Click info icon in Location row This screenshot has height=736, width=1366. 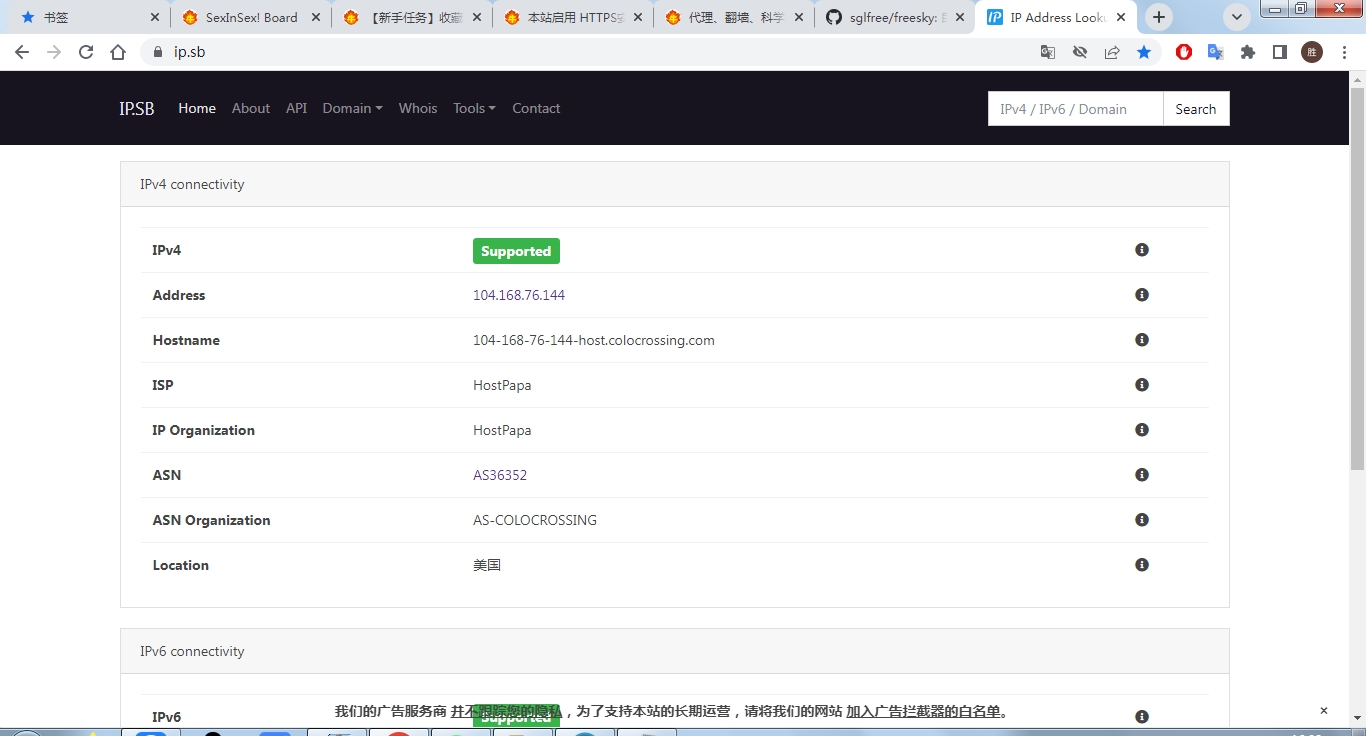[x=1142, y=565]
